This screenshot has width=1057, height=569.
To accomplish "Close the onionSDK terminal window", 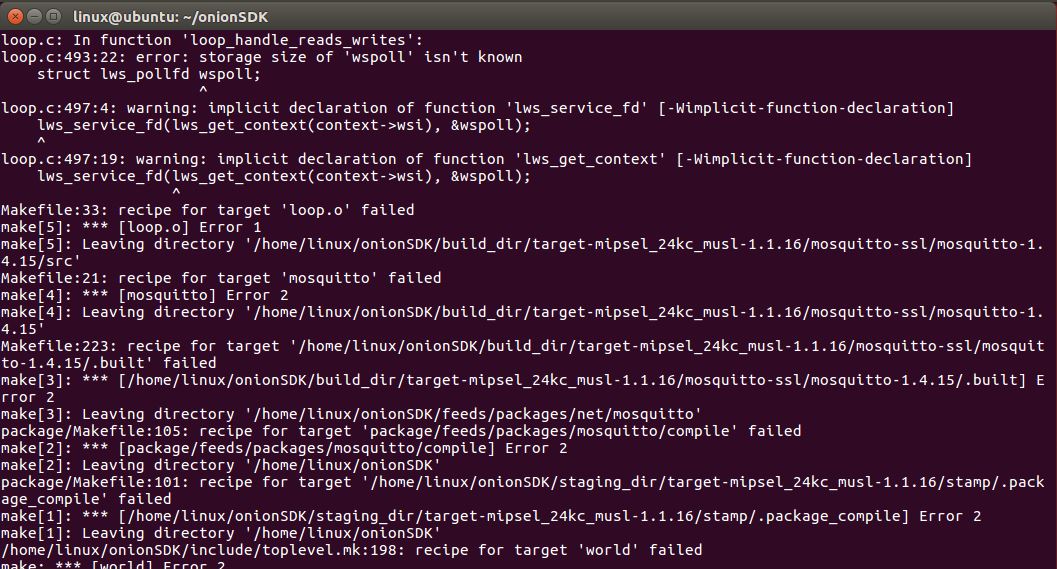I will click(14, 16).
